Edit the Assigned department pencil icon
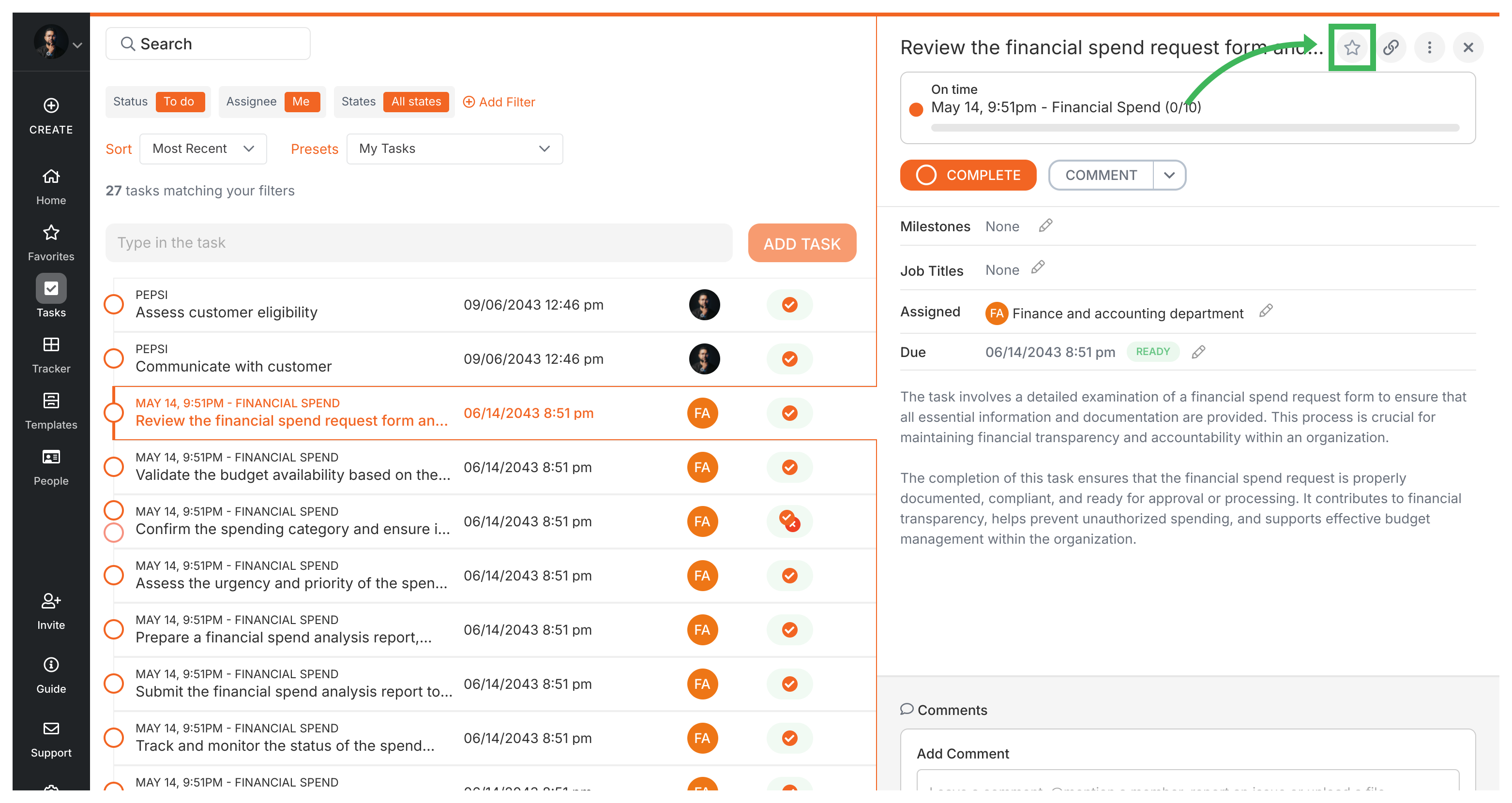 click(1266, 311)
